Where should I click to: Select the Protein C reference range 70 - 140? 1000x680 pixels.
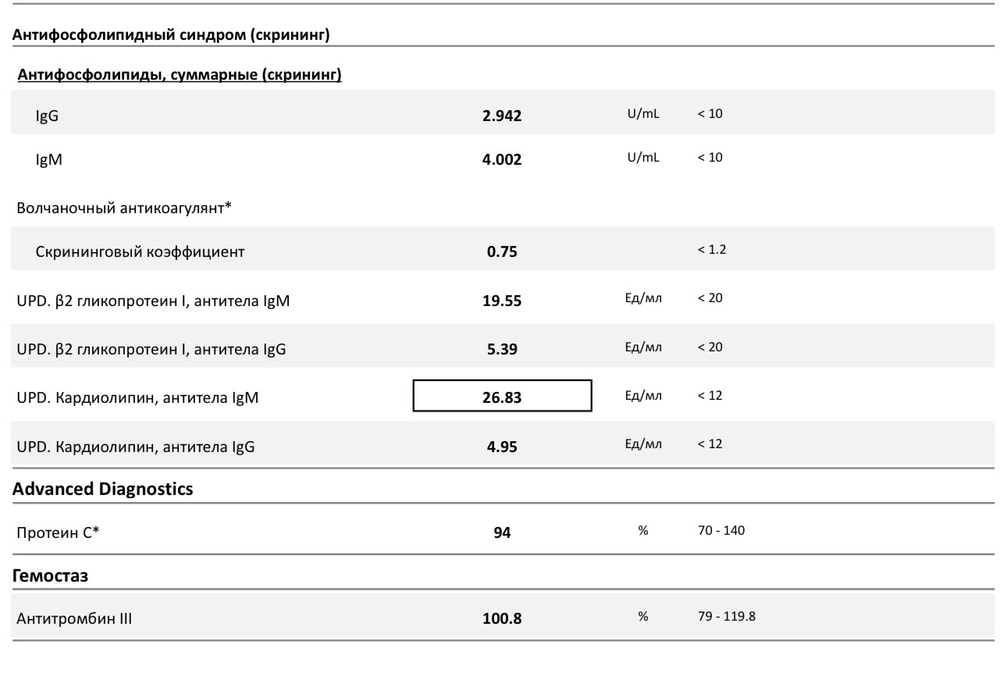pos(721,530)
